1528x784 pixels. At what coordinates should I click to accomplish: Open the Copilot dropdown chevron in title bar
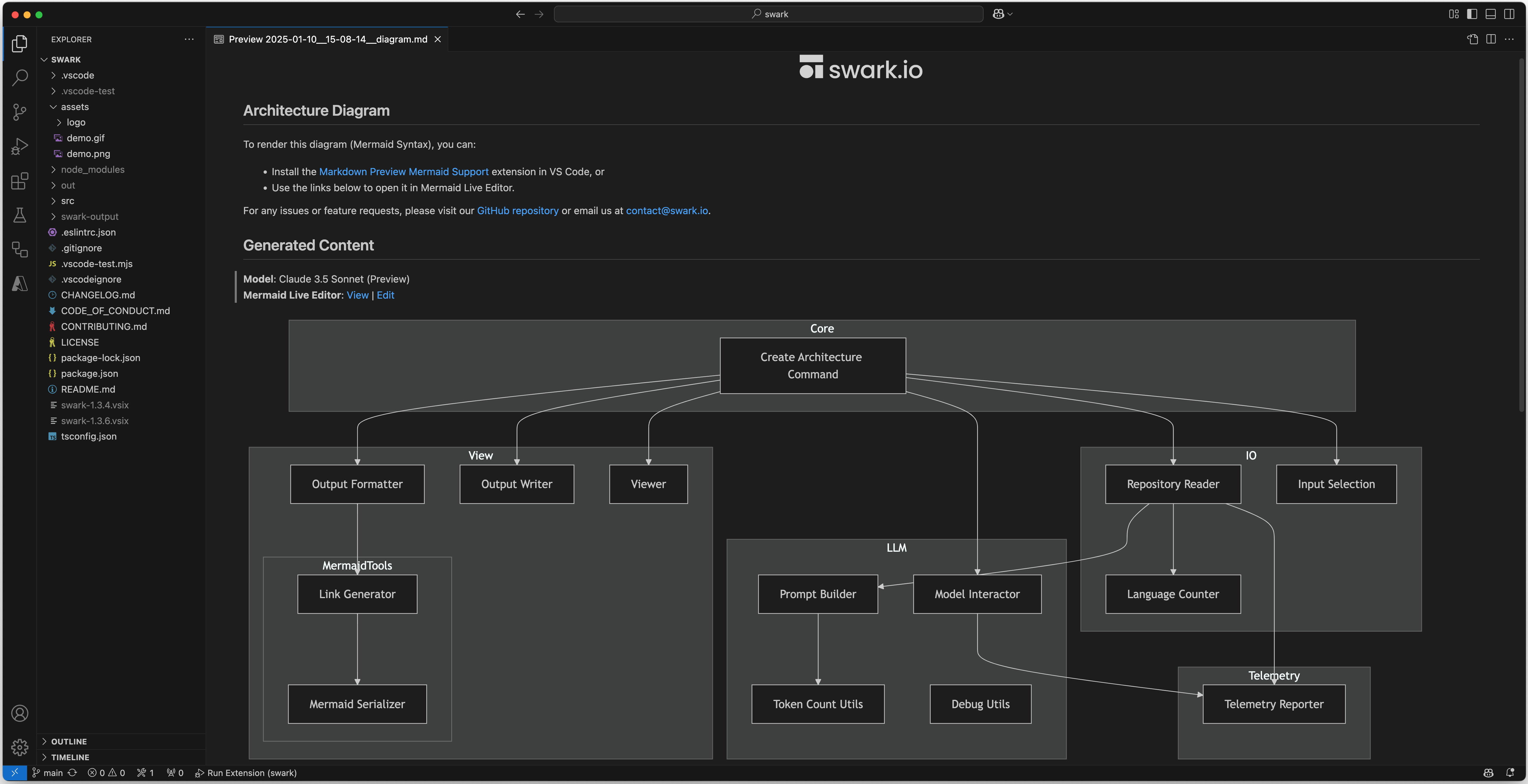[x=1010, y=14]
